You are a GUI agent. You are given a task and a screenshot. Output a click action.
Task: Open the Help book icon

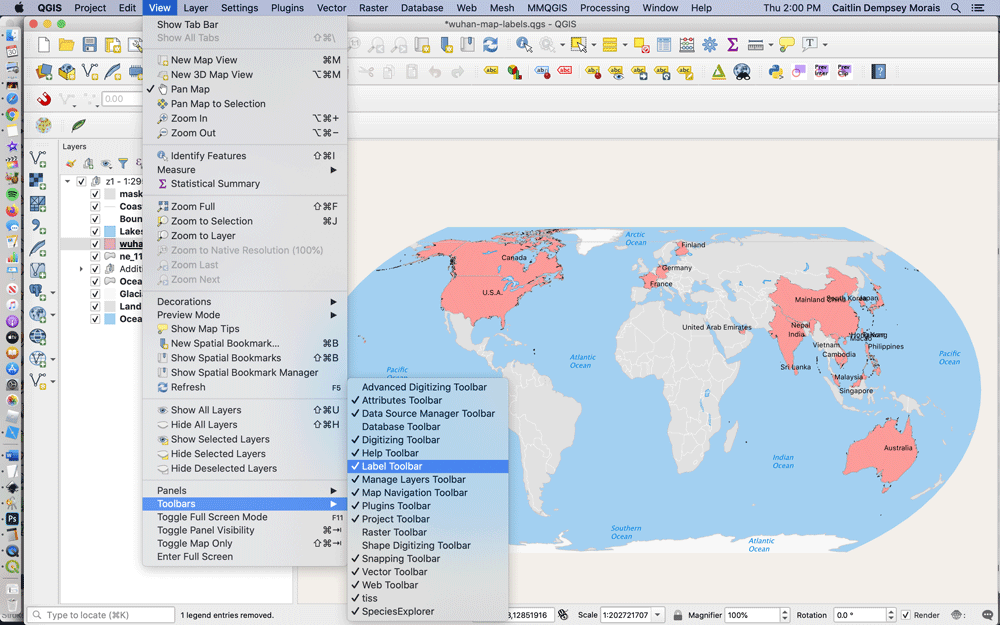[878, 71]
